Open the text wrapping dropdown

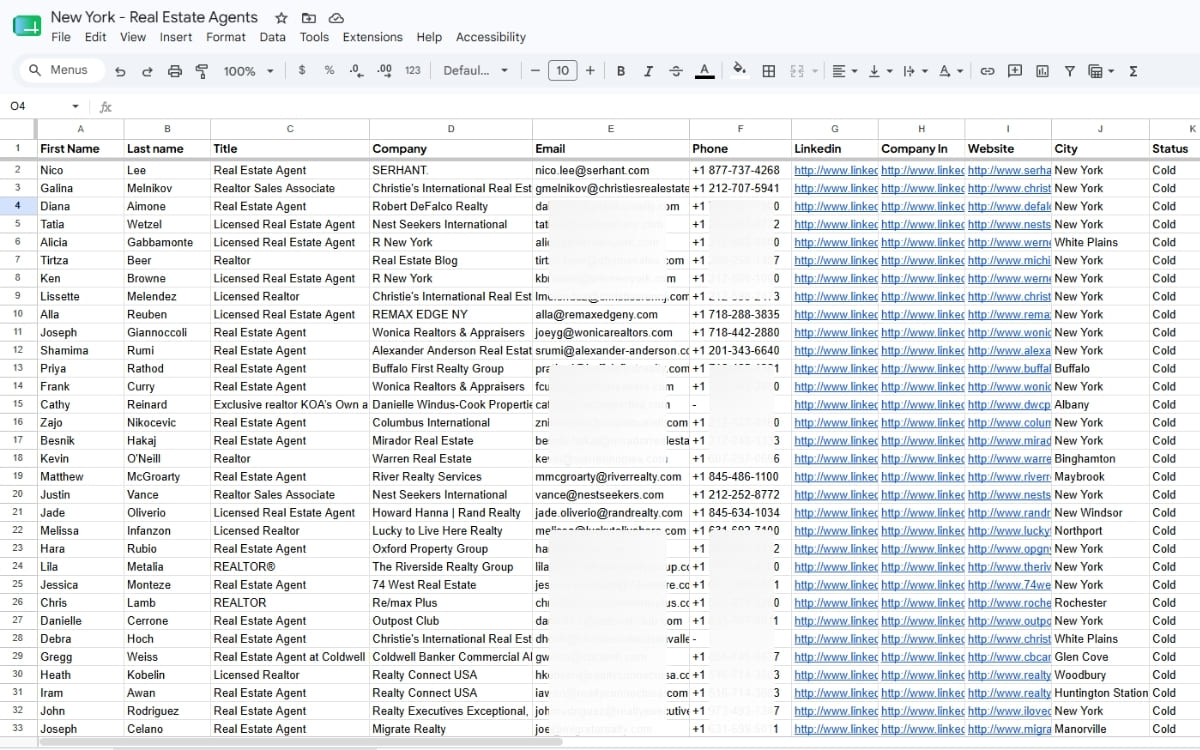[x=915, y=71]
